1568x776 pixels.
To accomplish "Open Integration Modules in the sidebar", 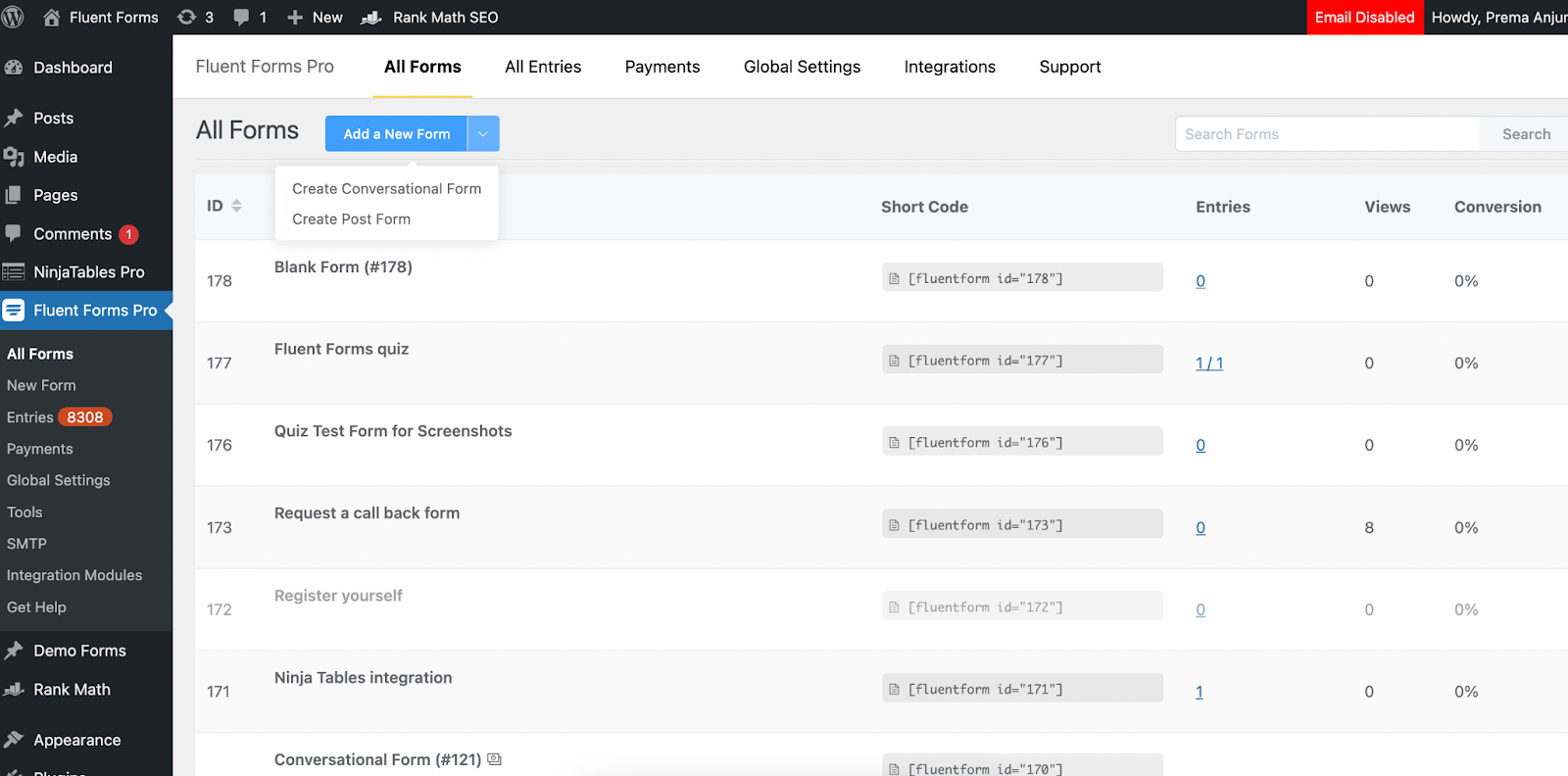I will pyautogui.click(x=74, y=575).
